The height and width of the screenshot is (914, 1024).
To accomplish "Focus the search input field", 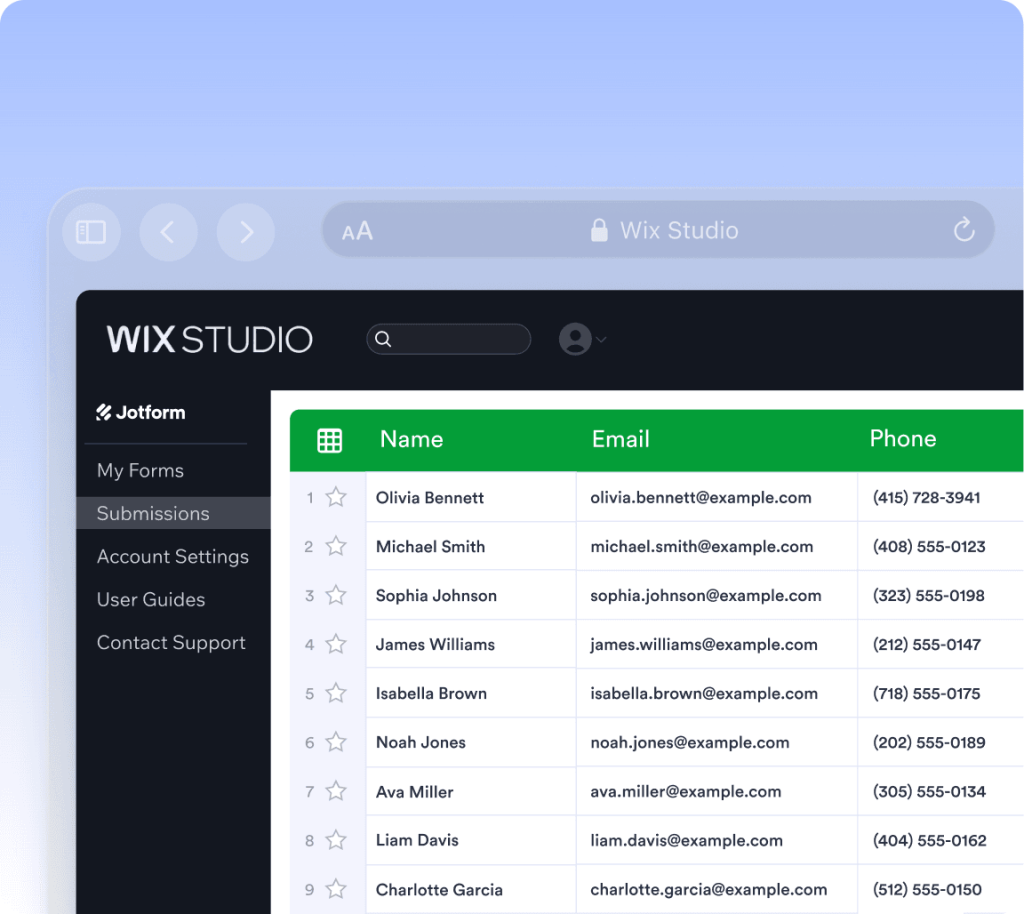I will (x=449, y=339).
